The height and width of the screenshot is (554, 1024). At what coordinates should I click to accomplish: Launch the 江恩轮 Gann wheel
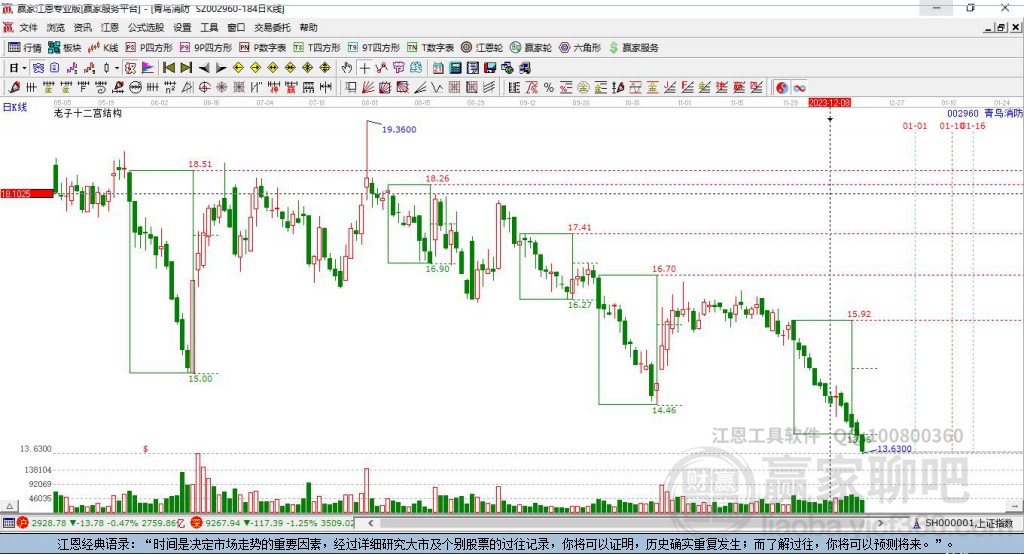tap(482, 48)
